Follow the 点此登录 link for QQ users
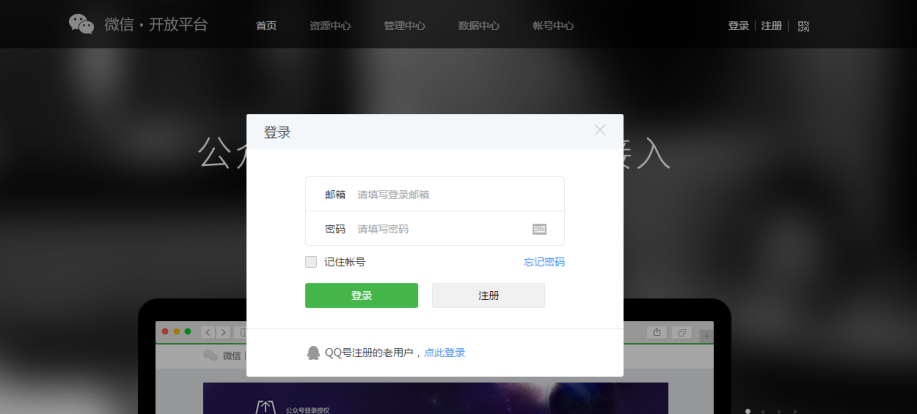This screenshot has height=414, width=917. coord(444,353)
